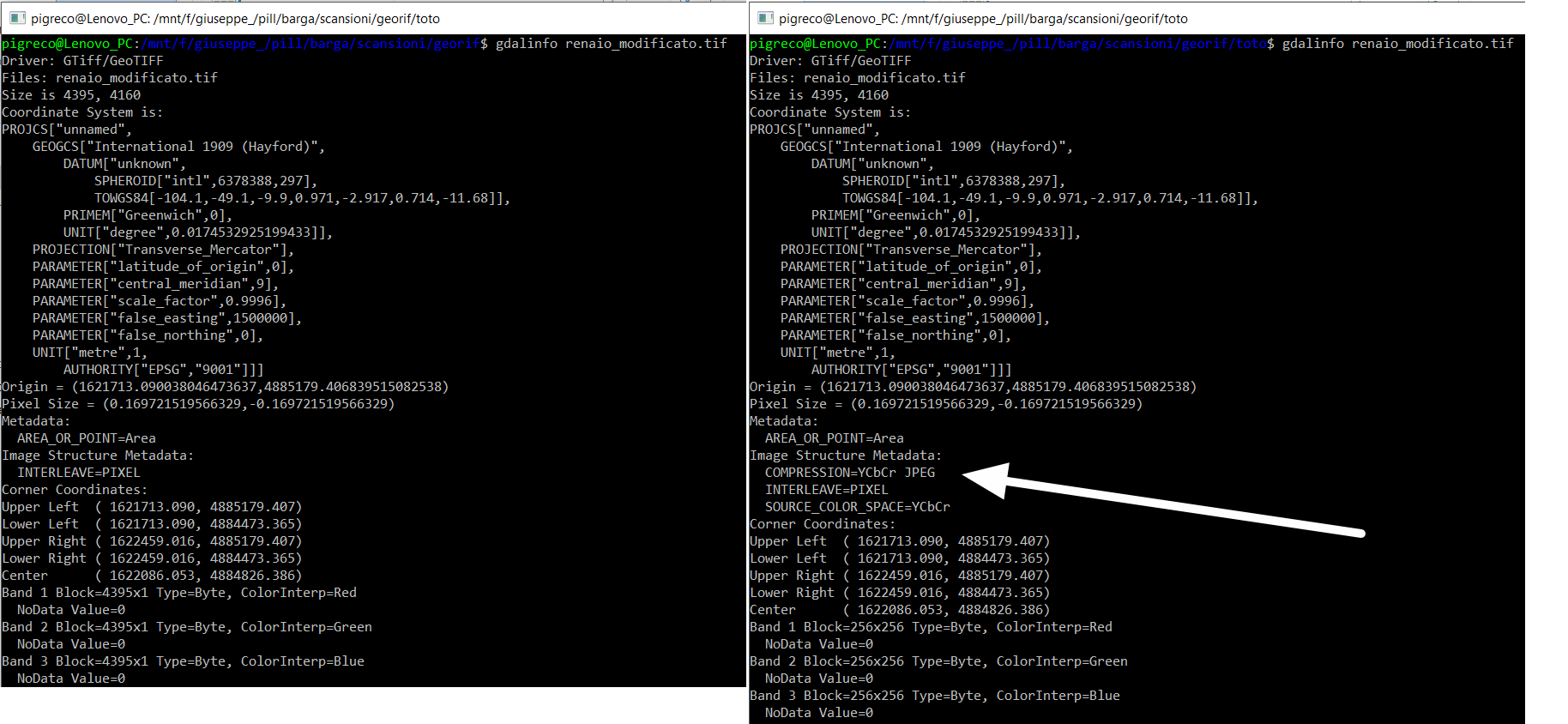Screen dimensions: 1568x724
Task: Click the COMPRESSION=YCbCr JPEG line
Action: (849, 473)
